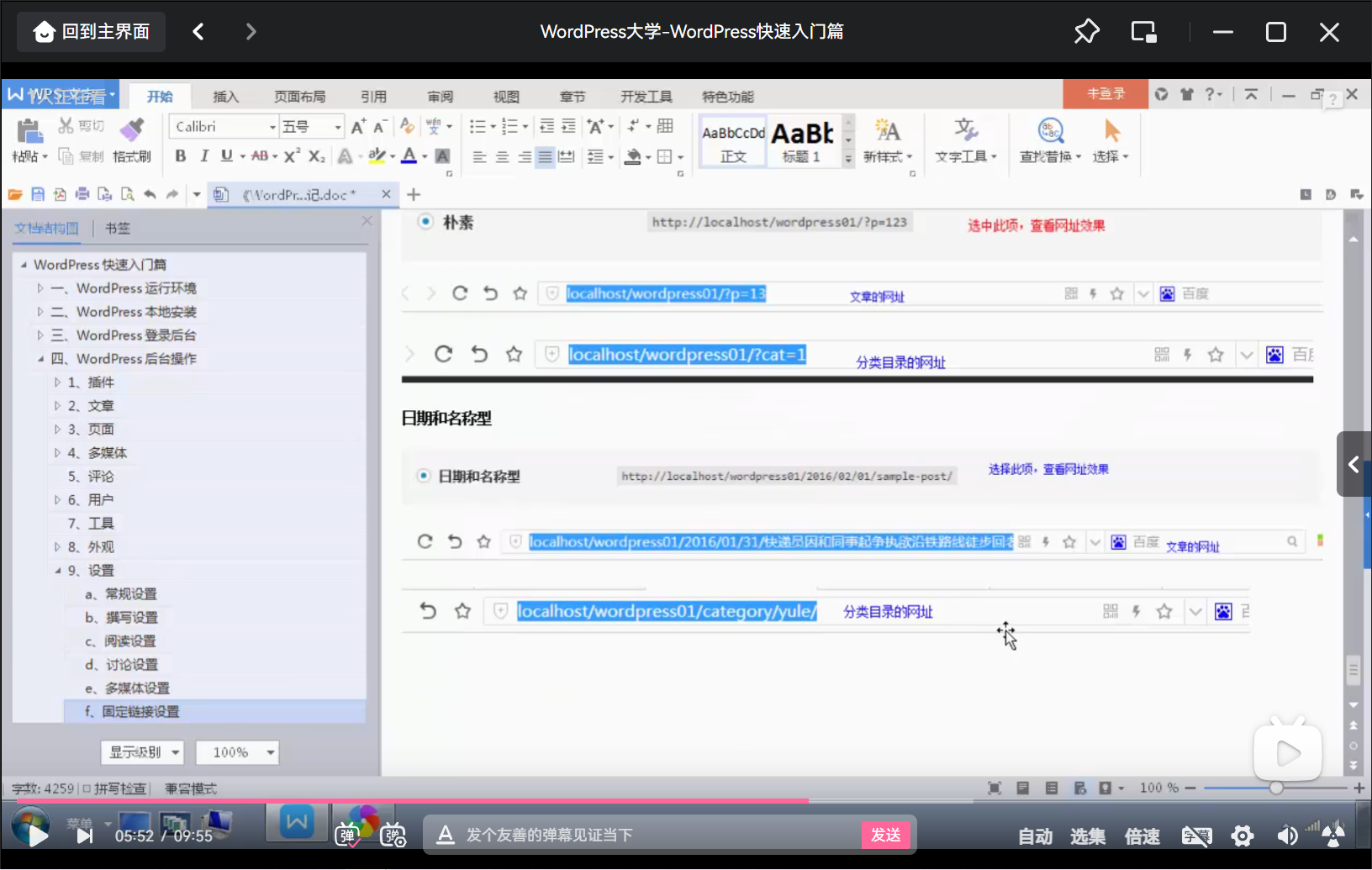Toggle Italic formatting
1372x870 pixels.
(x=203, y=156)
